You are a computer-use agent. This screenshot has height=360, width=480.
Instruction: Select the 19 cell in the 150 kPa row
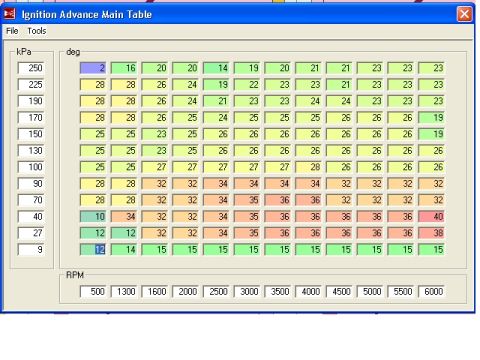pyautogui.click(x=431, y=134)
